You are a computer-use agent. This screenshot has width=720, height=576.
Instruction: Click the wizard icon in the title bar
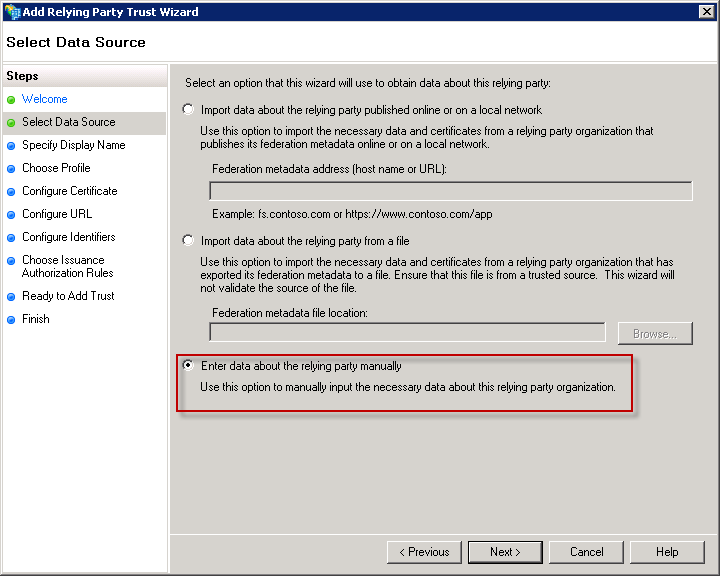coord(12,11)
